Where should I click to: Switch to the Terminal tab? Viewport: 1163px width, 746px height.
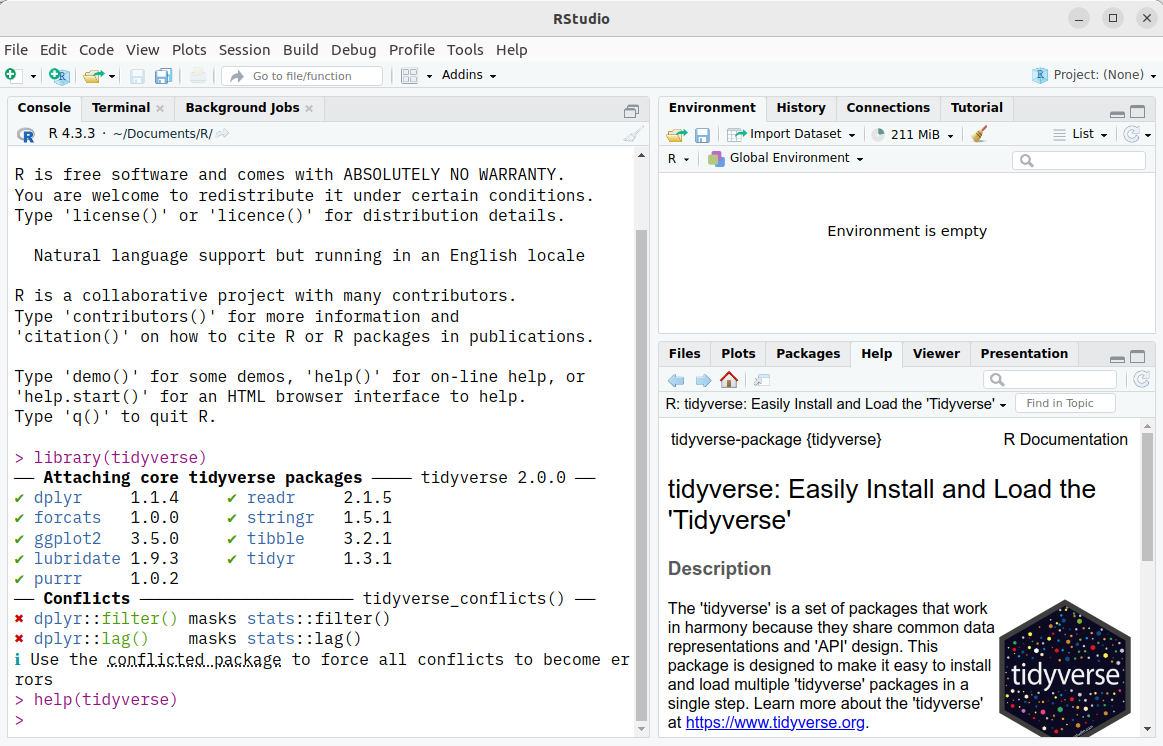(121, 108)
